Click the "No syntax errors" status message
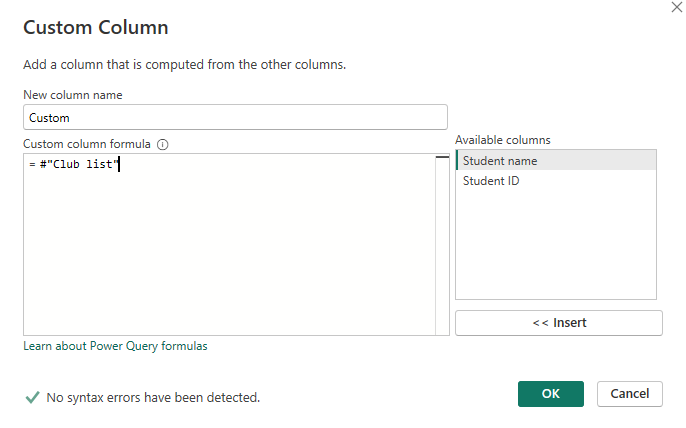The image size is (686, 428). (x=153, y=398)
